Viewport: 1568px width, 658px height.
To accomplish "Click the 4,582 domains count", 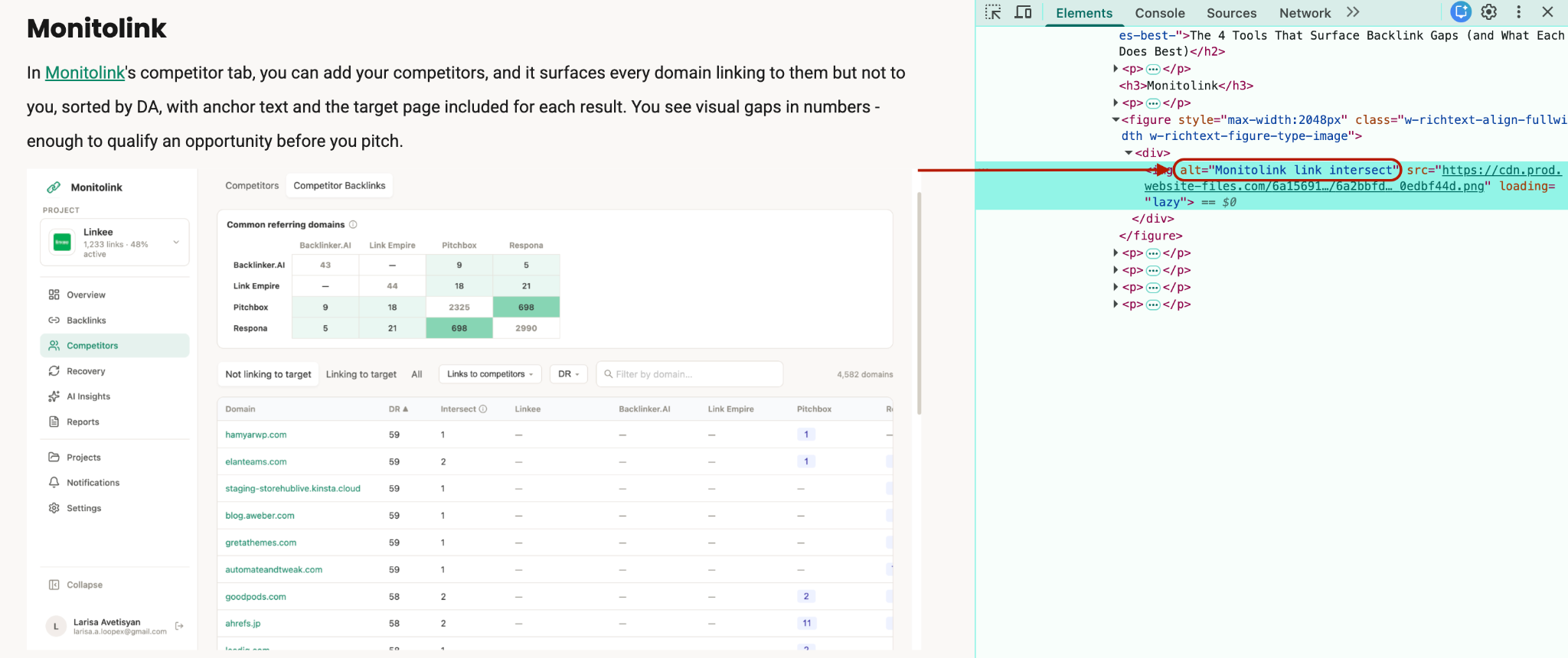I will pyautogui.click(x=864, y=374).
